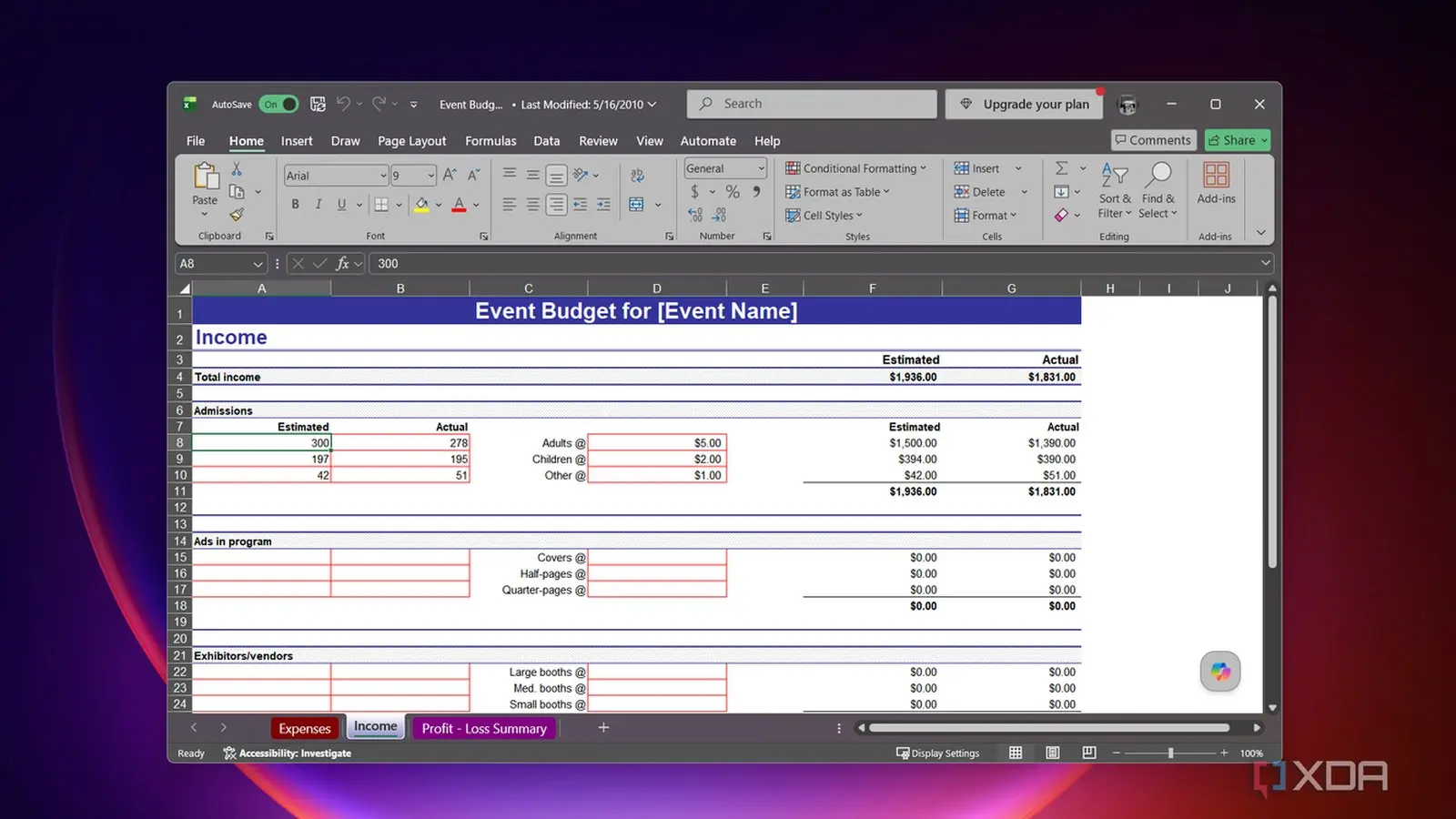Toggle Italic formatting

point(318,205)
